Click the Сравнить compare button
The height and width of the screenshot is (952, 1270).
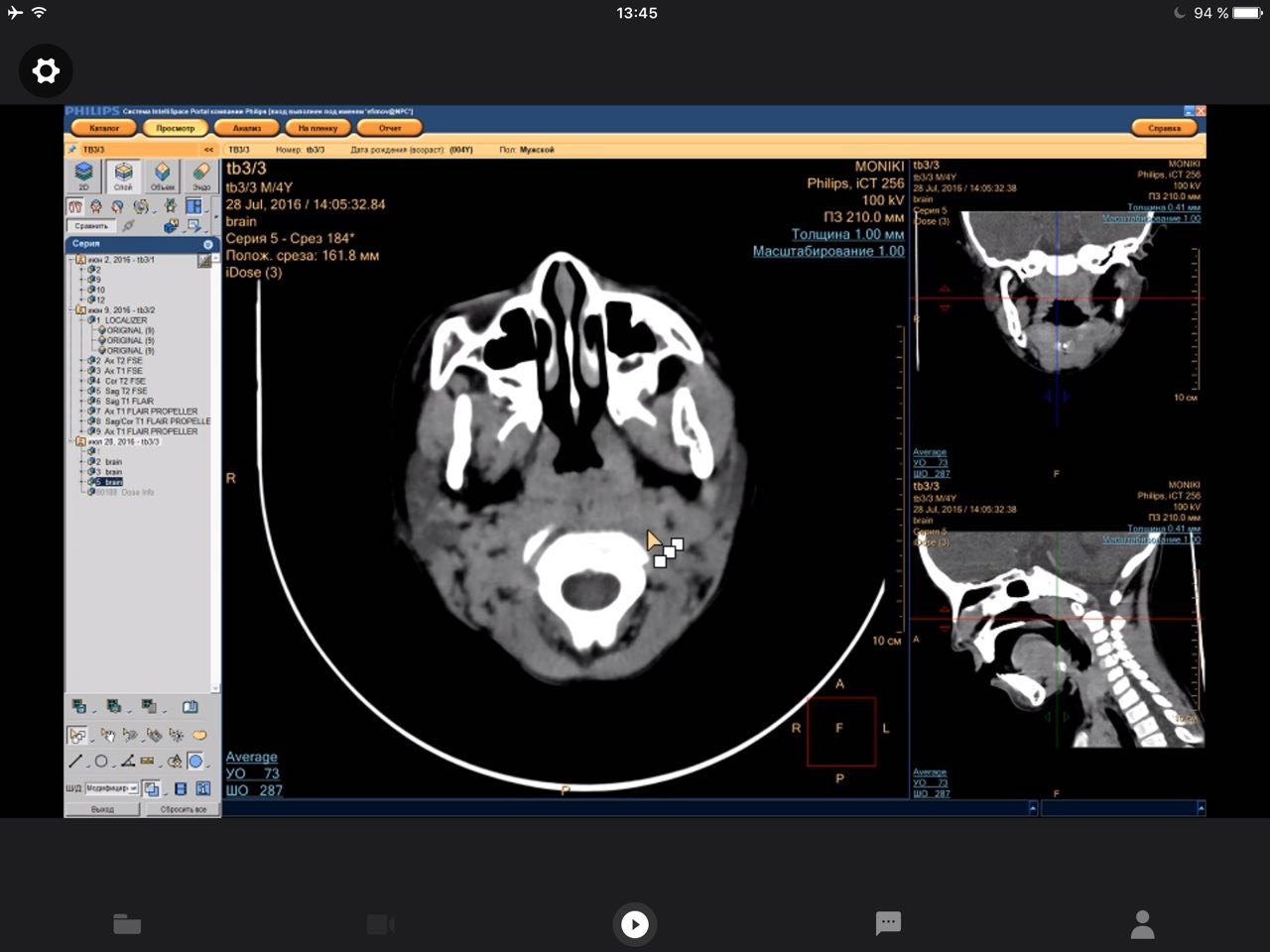pyautogui.click(x=91, y=226)
